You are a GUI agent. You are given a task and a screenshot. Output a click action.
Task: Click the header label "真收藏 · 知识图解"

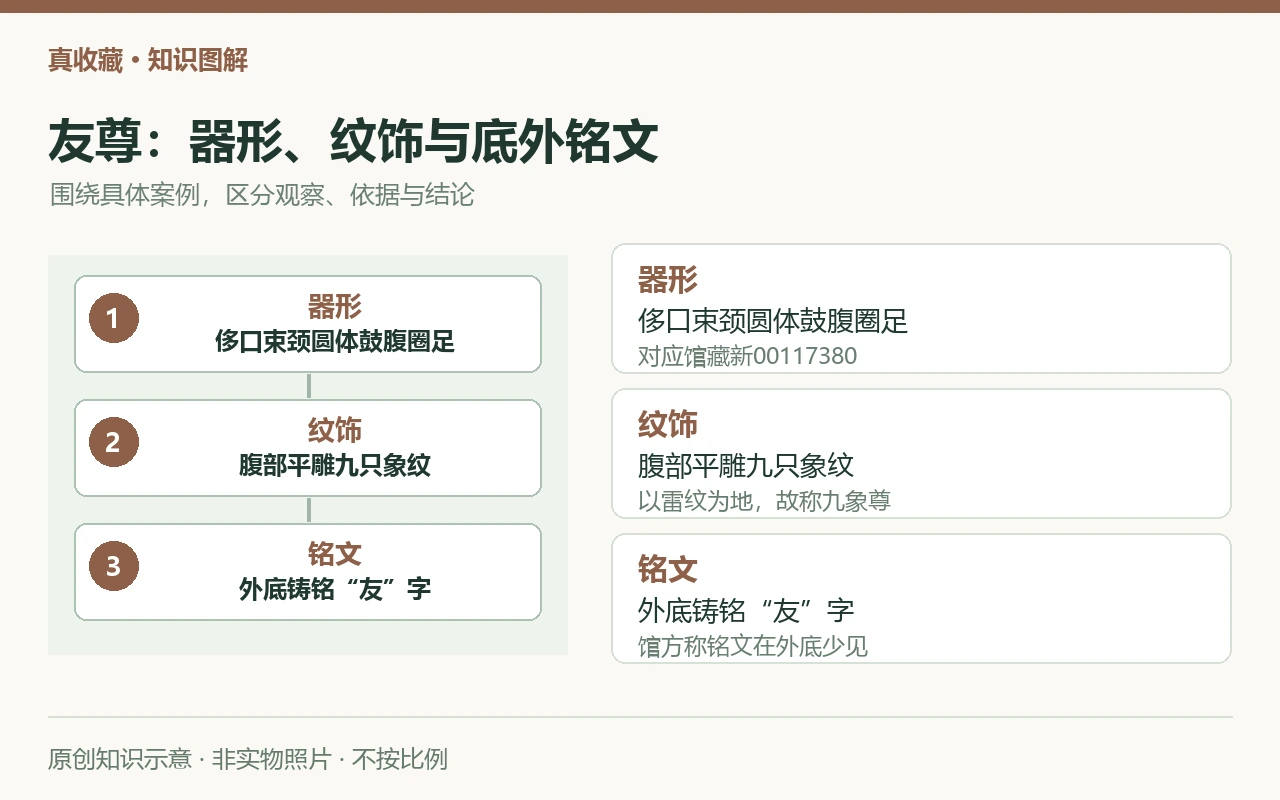point(148,61)
